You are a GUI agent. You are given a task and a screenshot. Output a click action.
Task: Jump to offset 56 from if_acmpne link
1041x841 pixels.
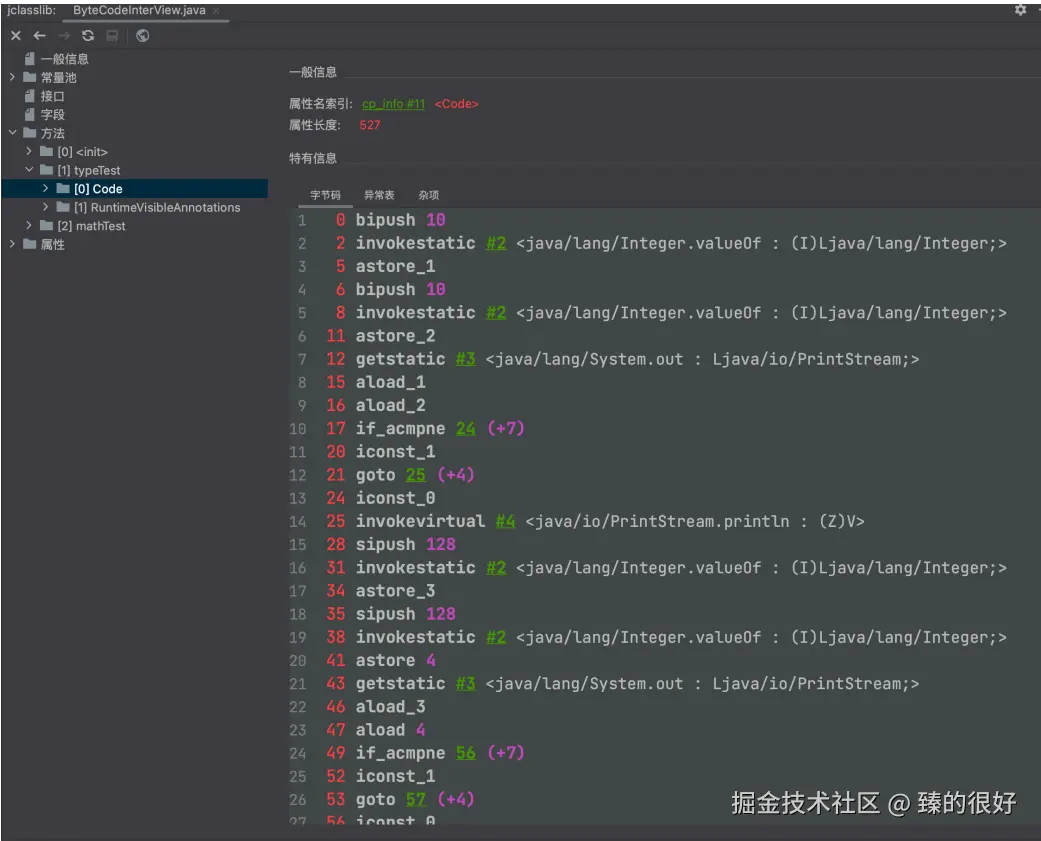(x=465, y=753)
